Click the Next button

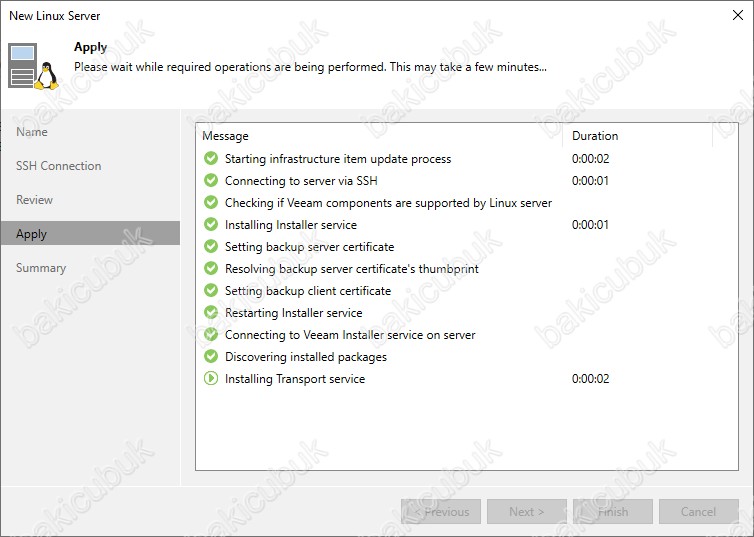pyautogui.click(x=527, y=512)
